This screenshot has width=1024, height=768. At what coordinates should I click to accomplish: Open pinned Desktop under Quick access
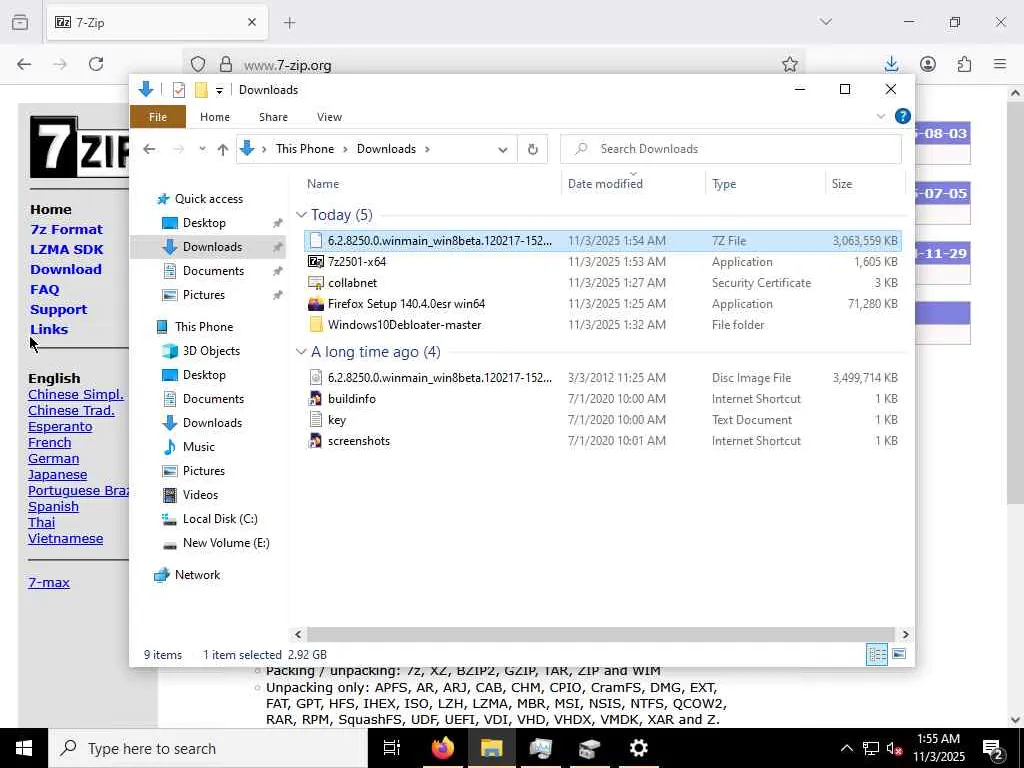204,223
